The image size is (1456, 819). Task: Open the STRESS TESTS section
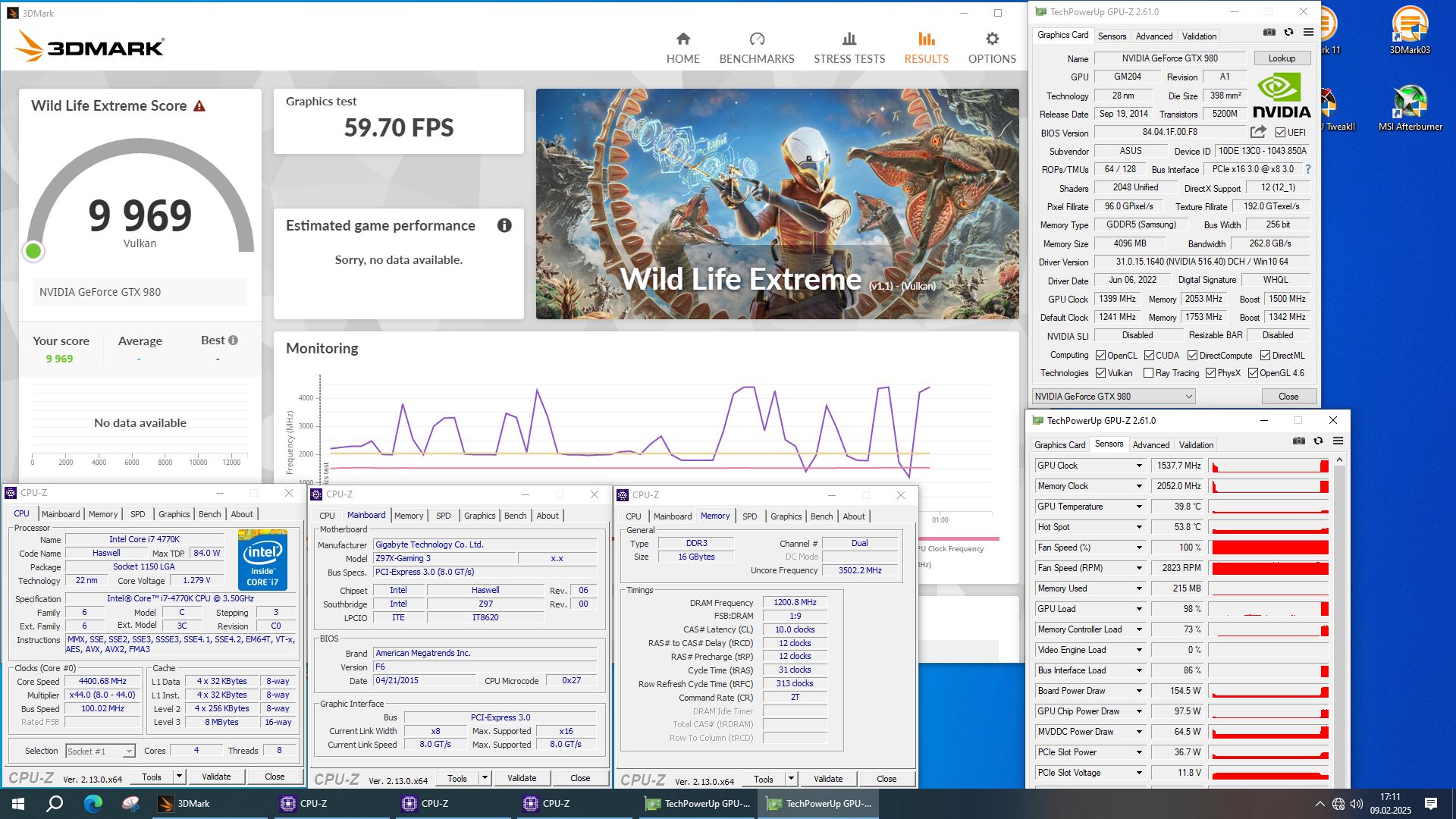(x=849, y=49)
